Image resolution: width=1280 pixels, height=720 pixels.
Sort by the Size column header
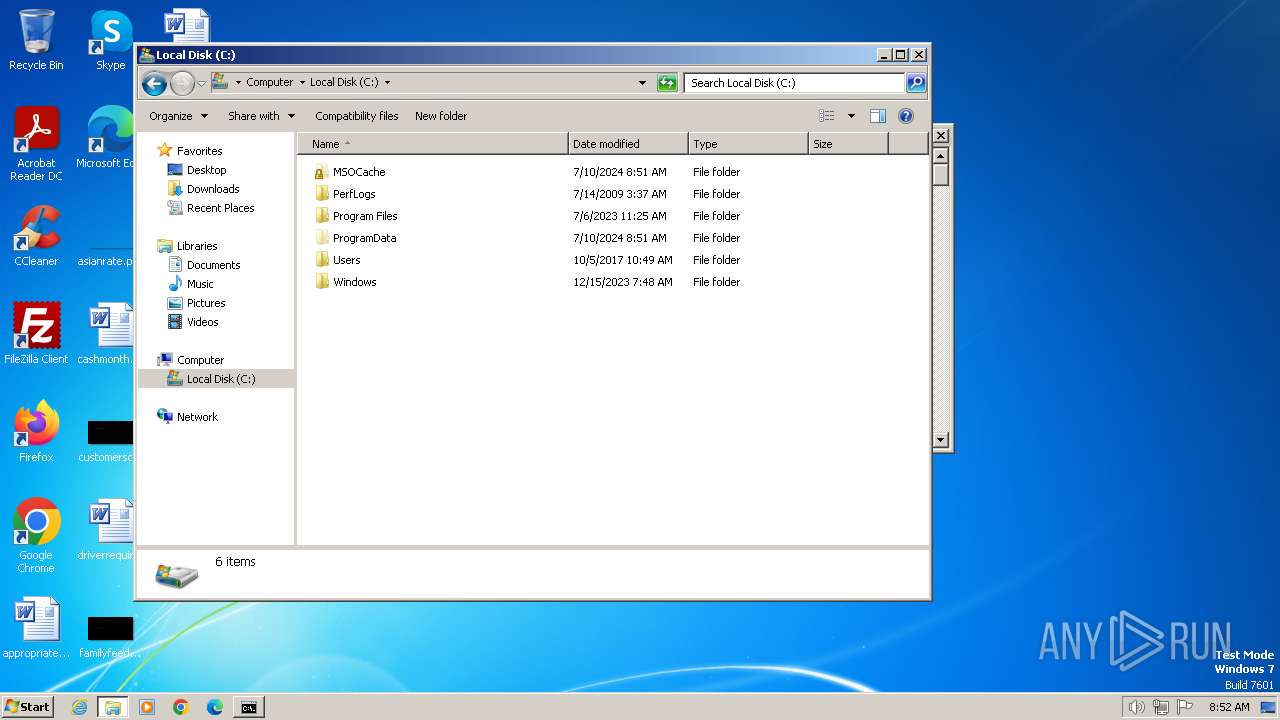click(x=848, y=144)
